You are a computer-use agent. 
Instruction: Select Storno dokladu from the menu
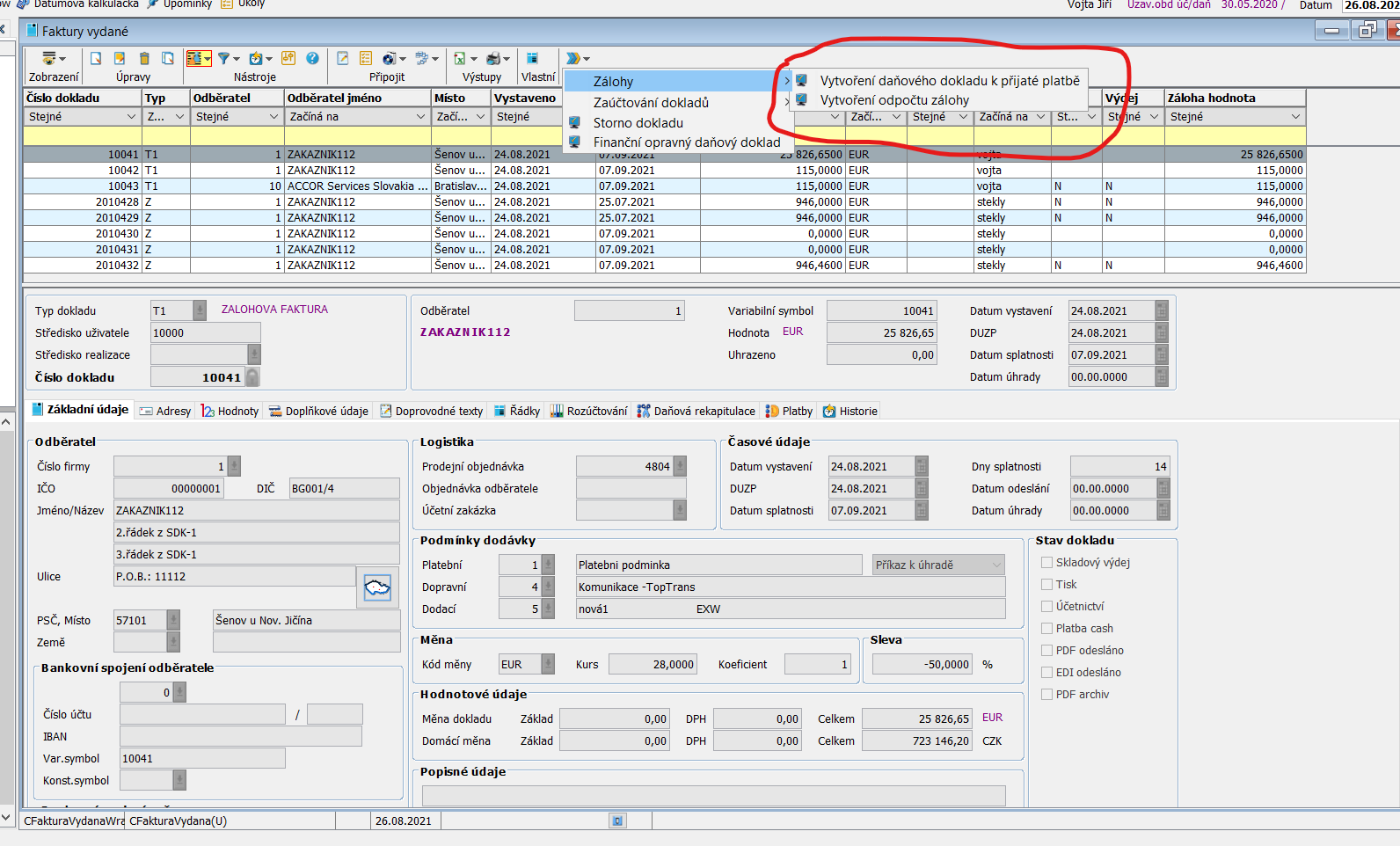pyautogui.click(x=638, y=123)
